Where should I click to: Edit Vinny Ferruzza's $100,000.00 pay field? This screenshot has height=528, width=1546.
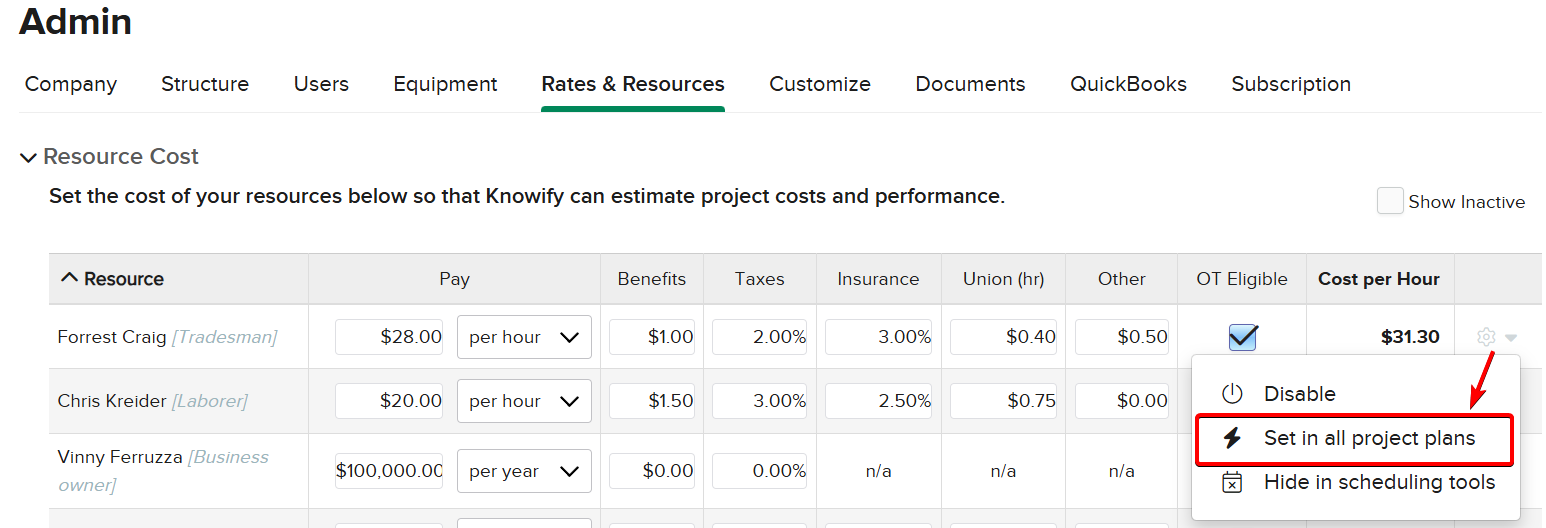coord(389,471)
